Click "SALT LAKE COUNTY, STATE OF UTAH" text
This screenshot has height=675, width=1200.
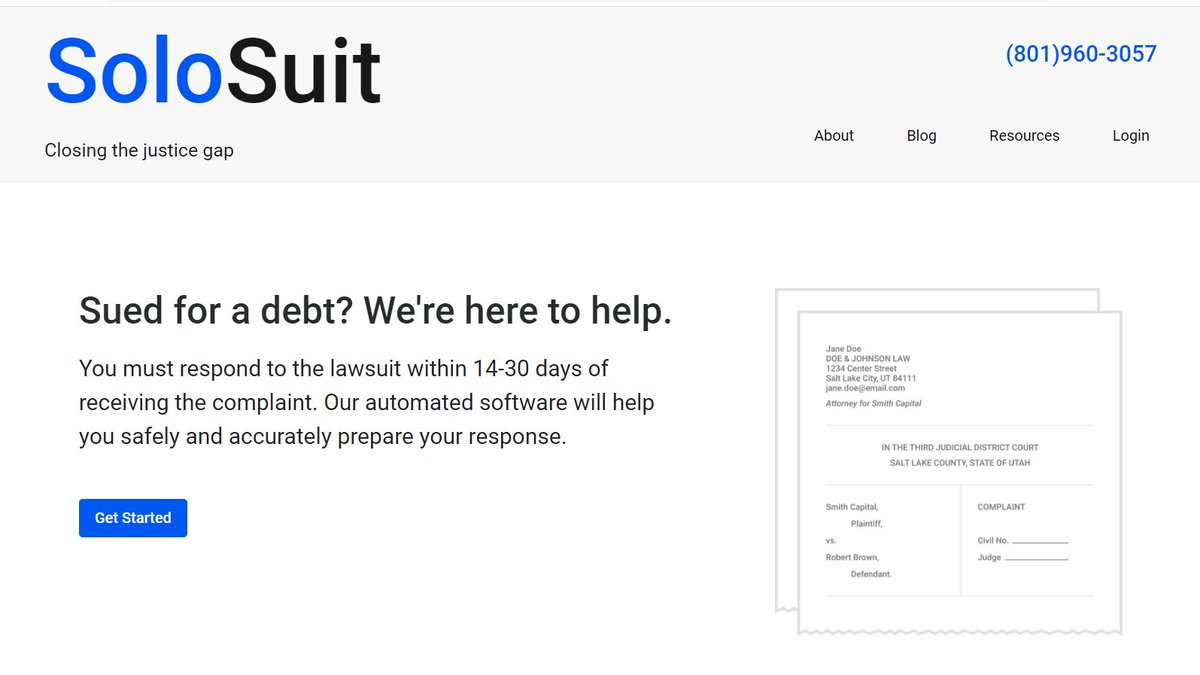tap(960, 463)
